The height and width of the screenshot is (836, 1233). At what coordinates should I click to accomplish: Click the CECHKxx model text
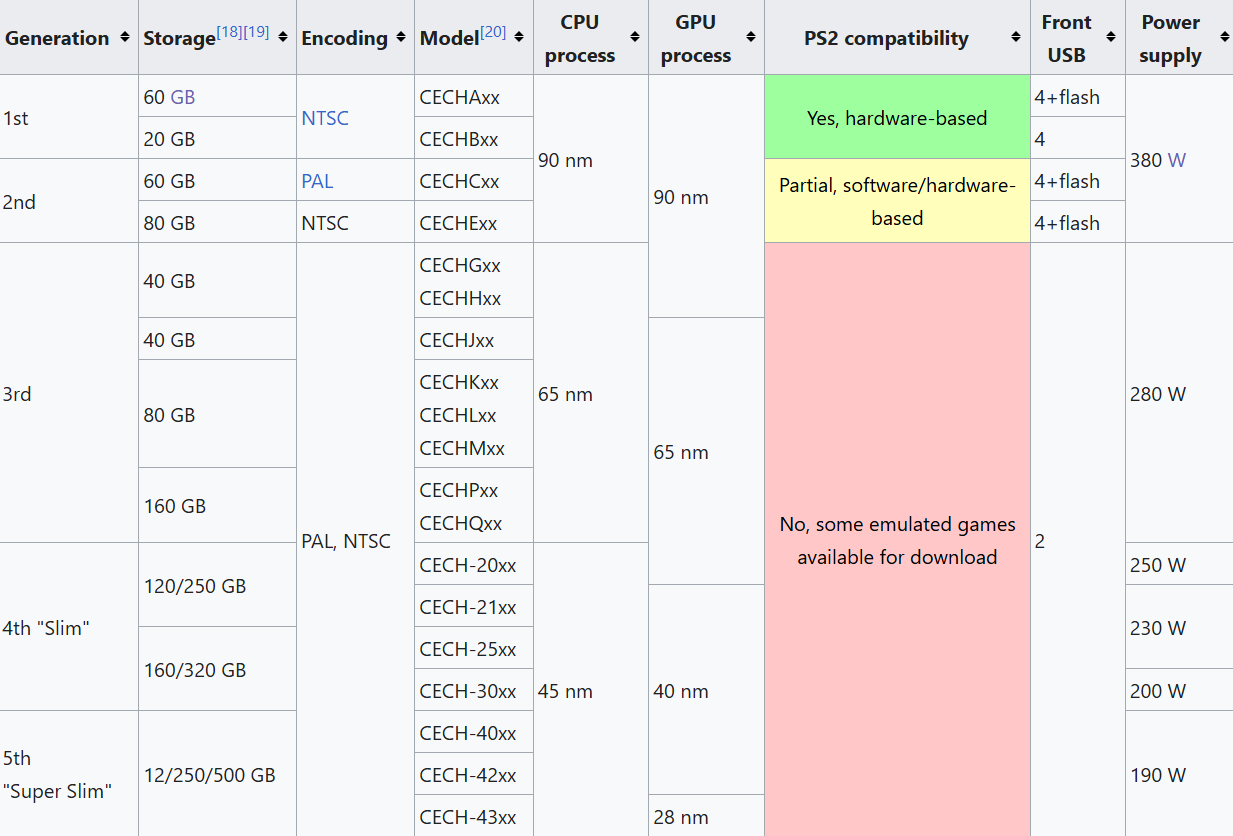pos(459,382)
